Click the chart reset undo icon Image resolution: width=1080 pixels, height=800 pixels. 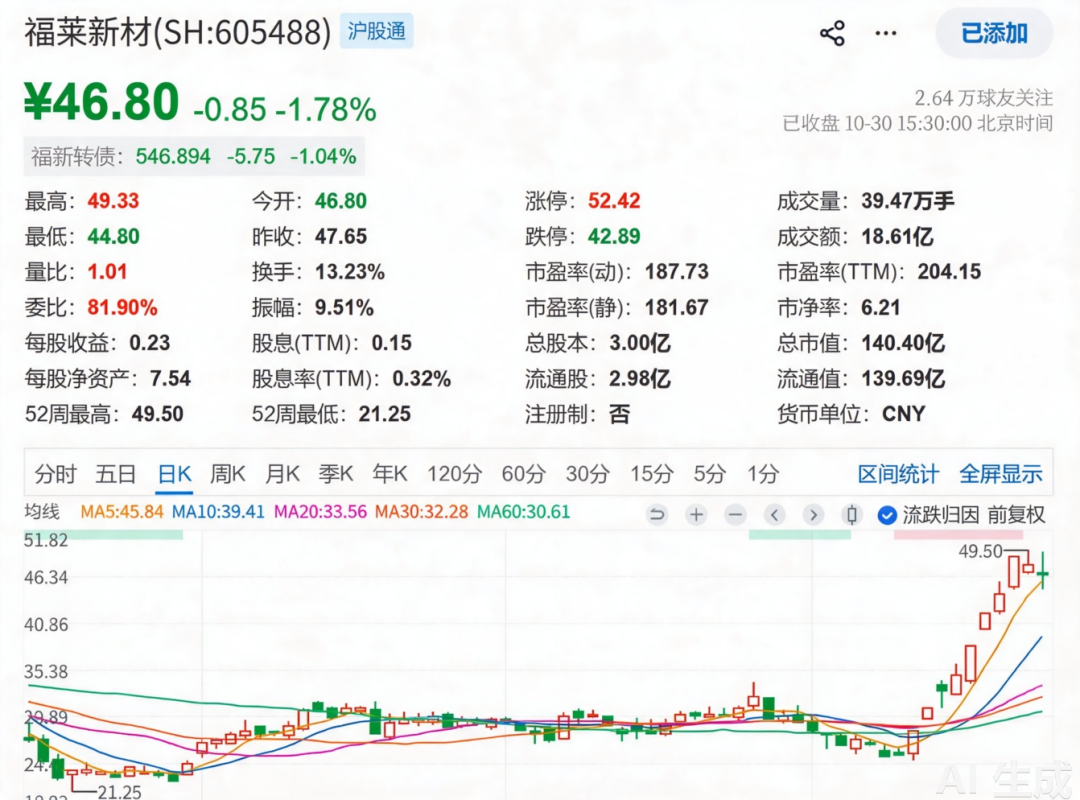tap(657, 515)
